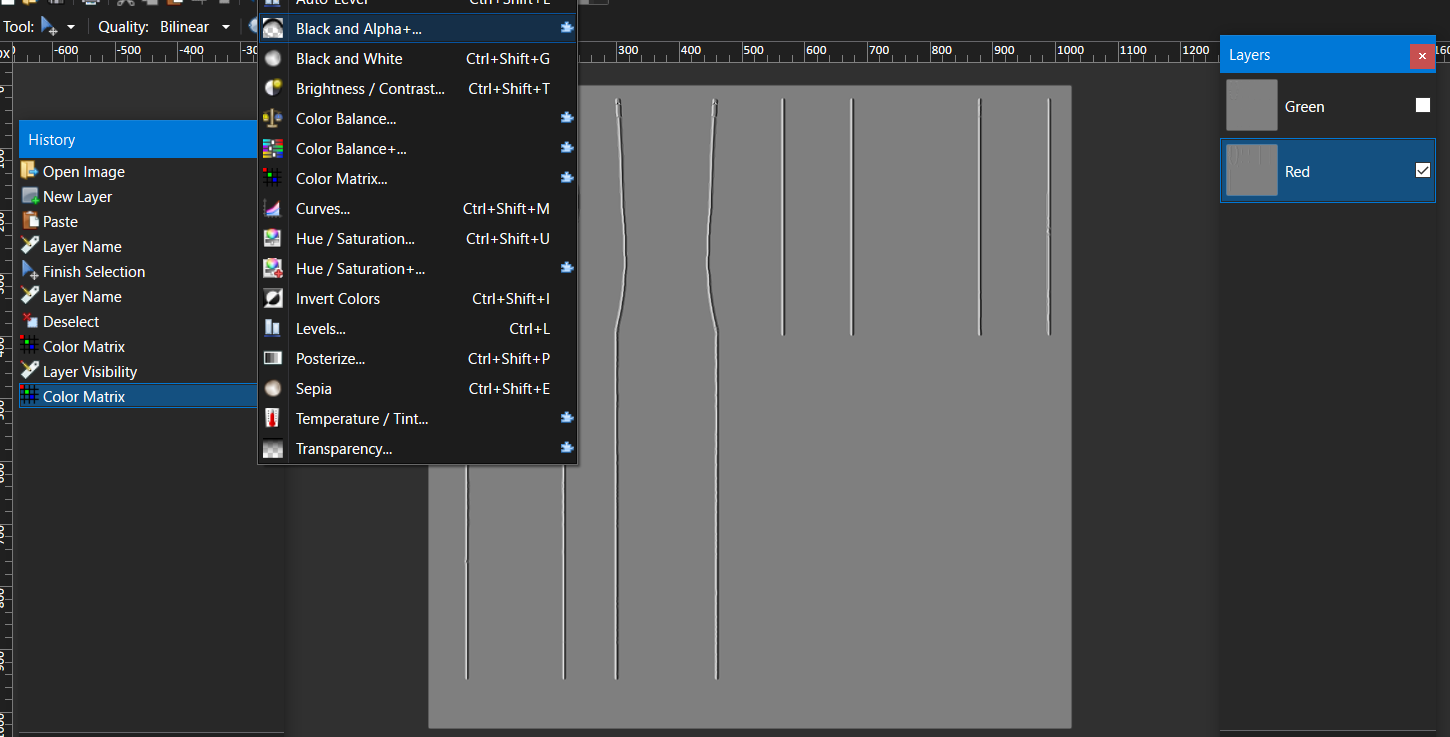Jump to Deselect step in History

pos(71,321)
